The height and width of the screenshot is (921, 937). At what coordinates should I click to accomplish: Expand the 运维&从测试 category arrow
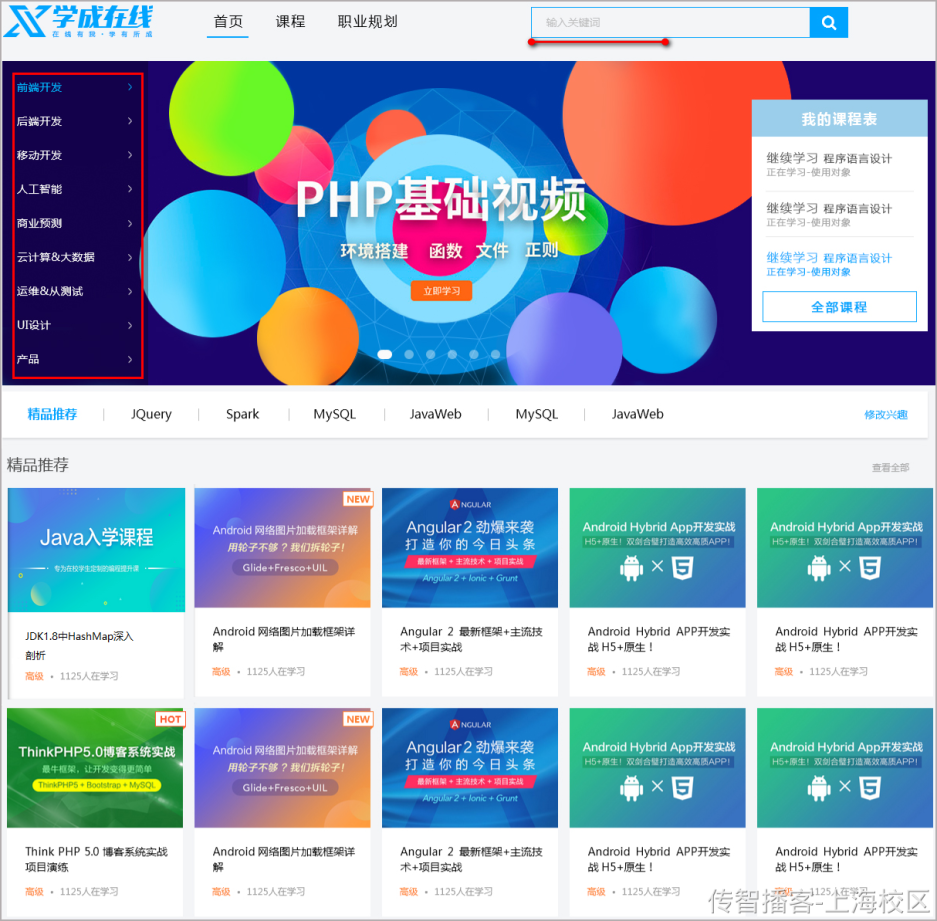(x=130, y=292)
